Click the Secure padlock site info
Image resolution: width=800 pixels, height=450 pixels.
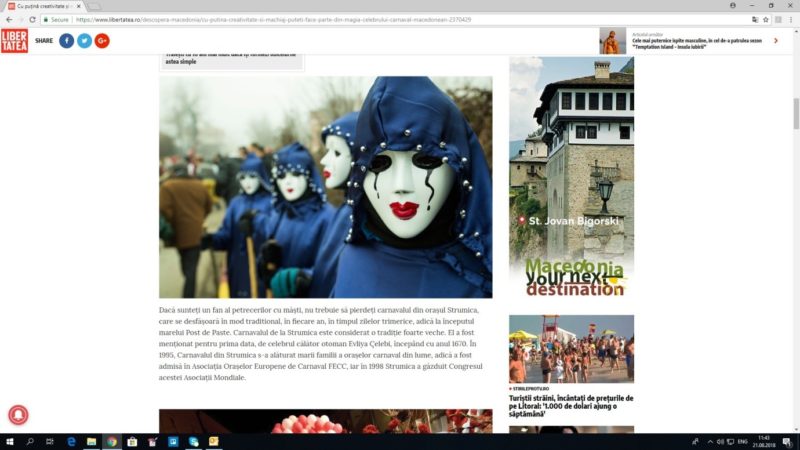pos(56,19)
